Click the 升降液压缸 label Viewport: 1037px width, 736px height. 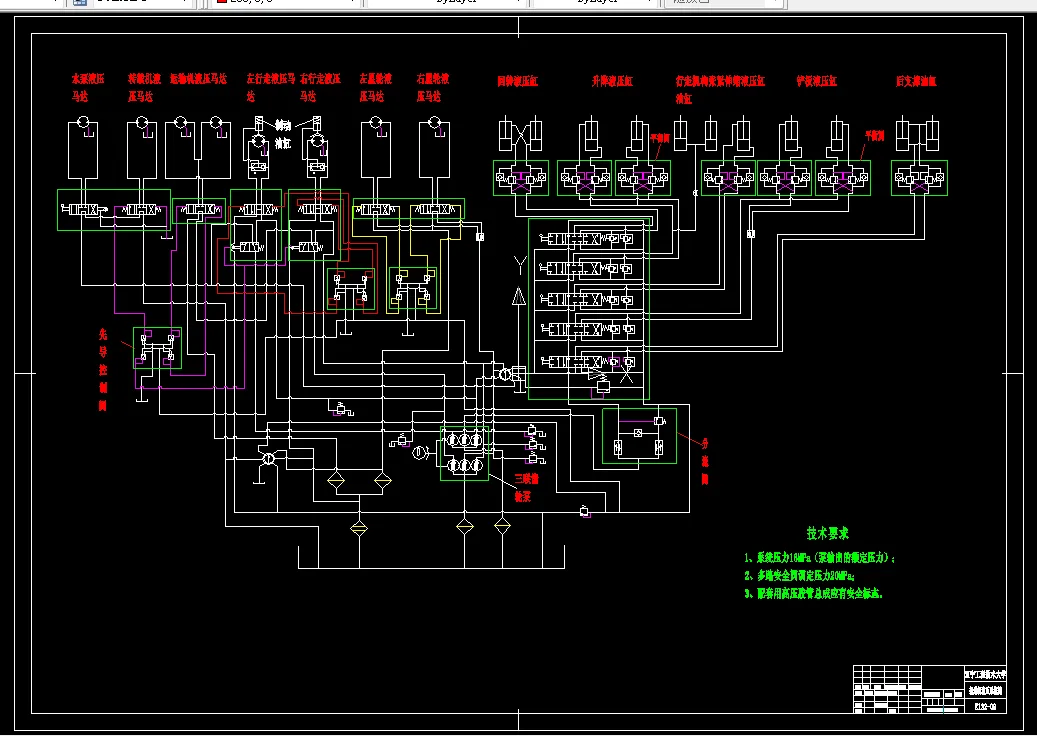612,81
